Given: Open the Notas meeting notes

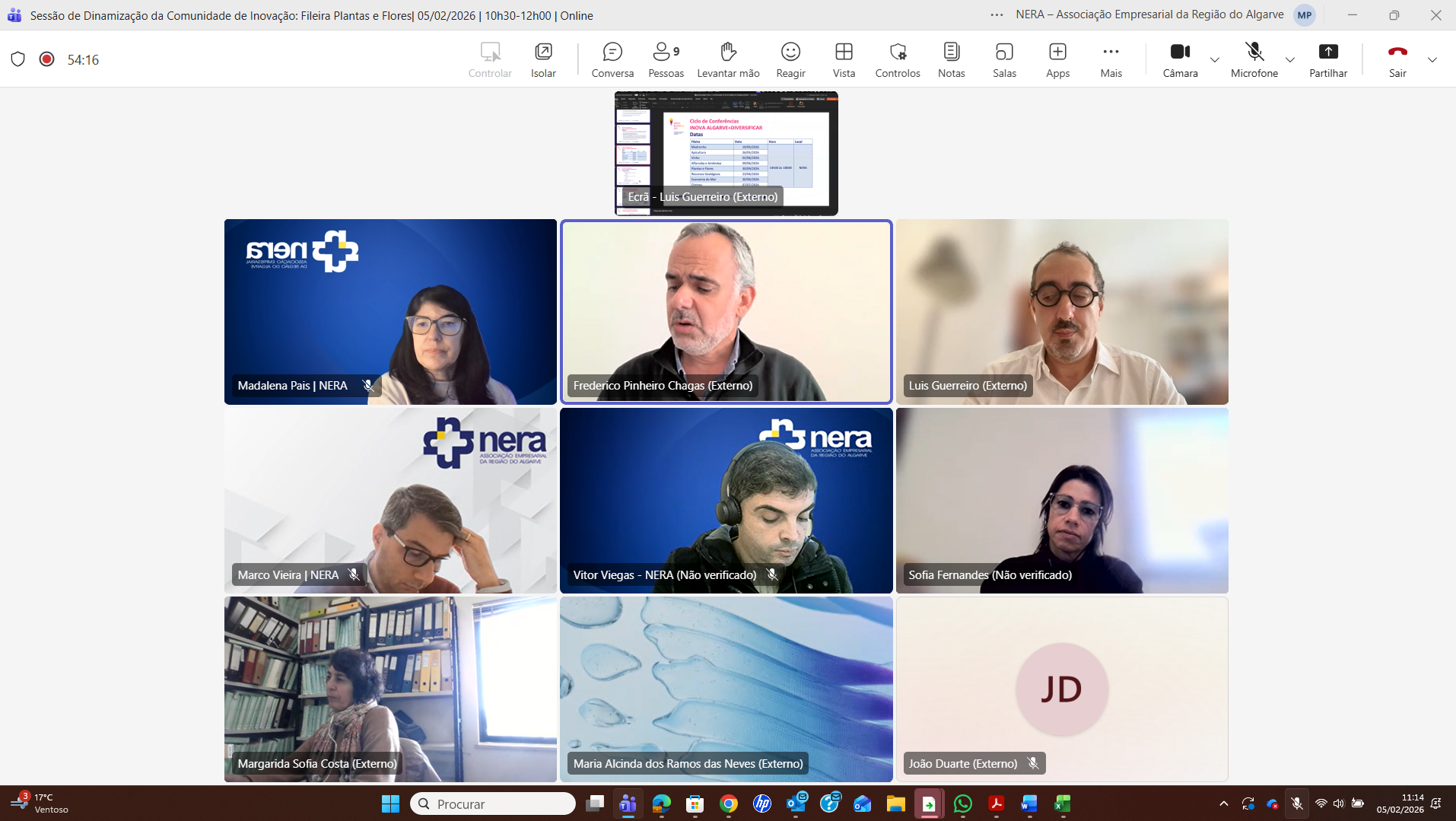Looking at the screenshot, I should pos(951,59).
